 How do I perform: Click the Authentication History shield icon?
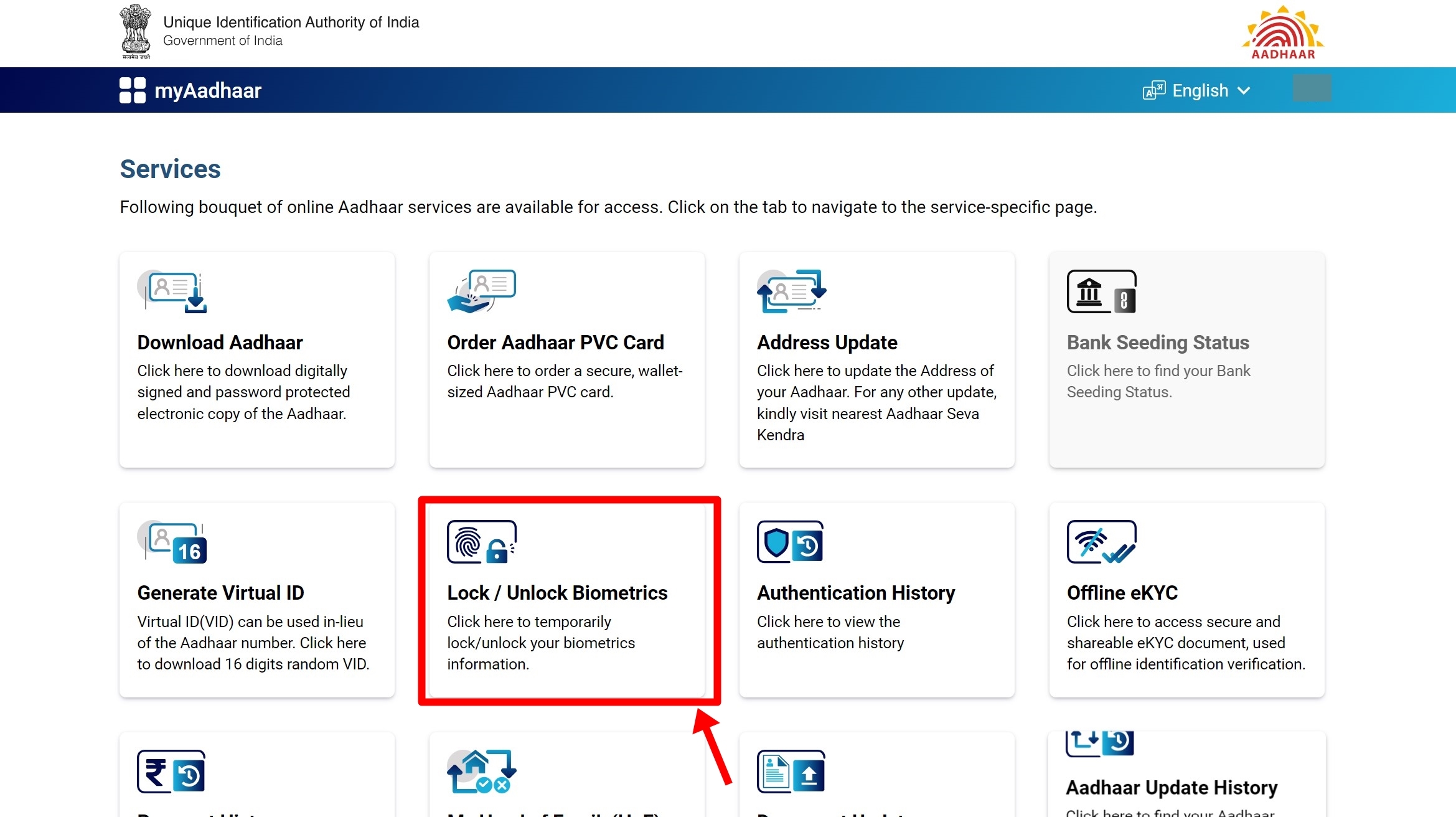[x=791, y=542]
